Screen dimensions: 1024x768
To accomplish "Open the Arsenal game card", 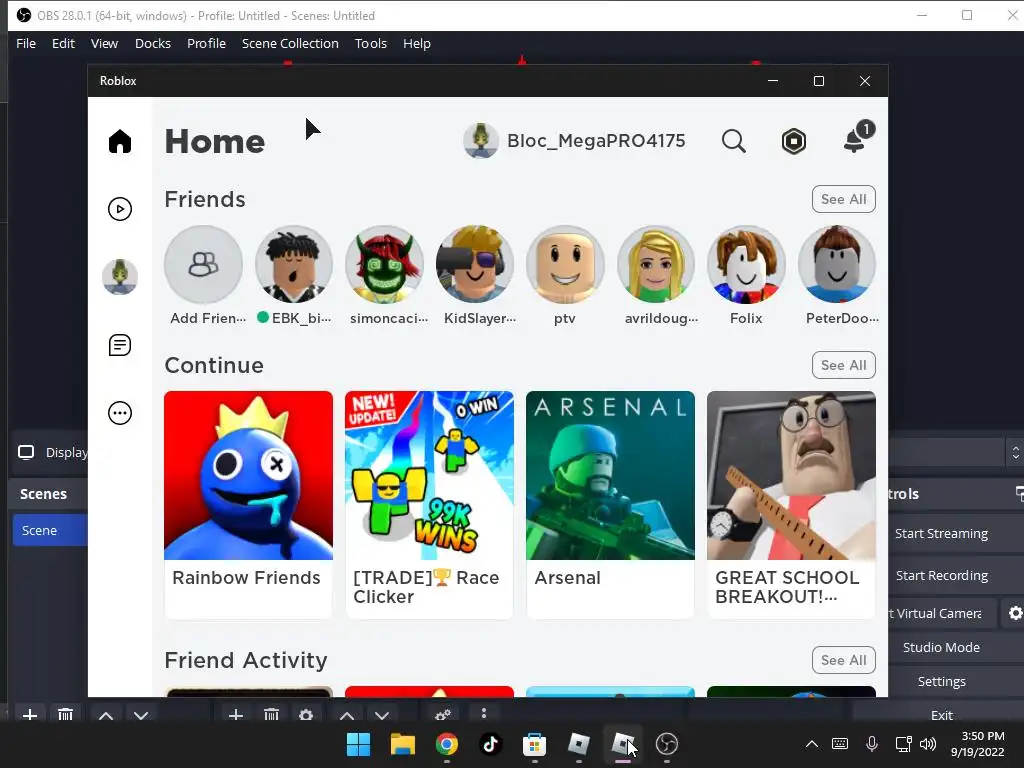I will tap(610, 504).
